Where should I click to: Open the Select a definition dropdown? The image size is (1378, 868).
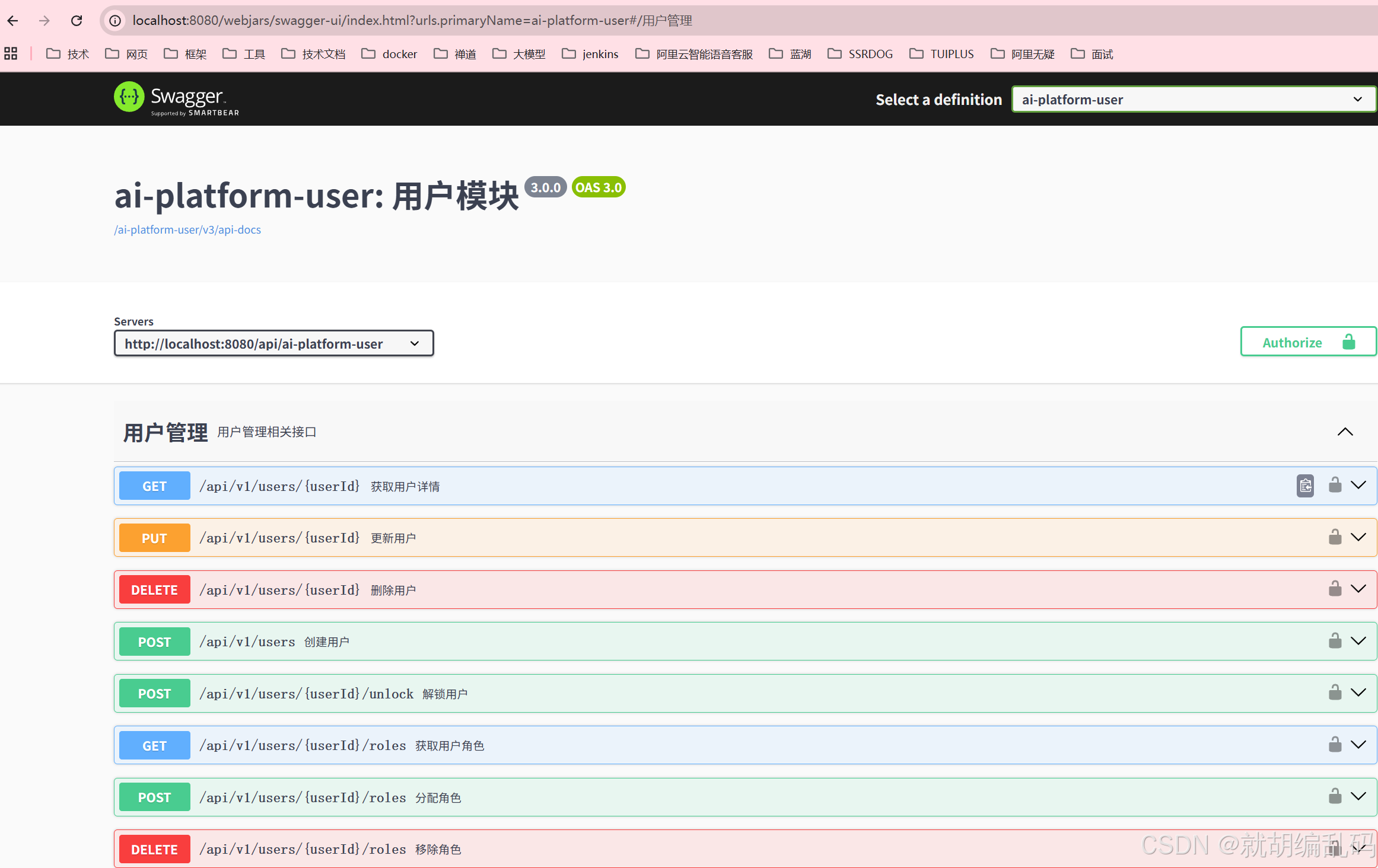(1194, 100)
